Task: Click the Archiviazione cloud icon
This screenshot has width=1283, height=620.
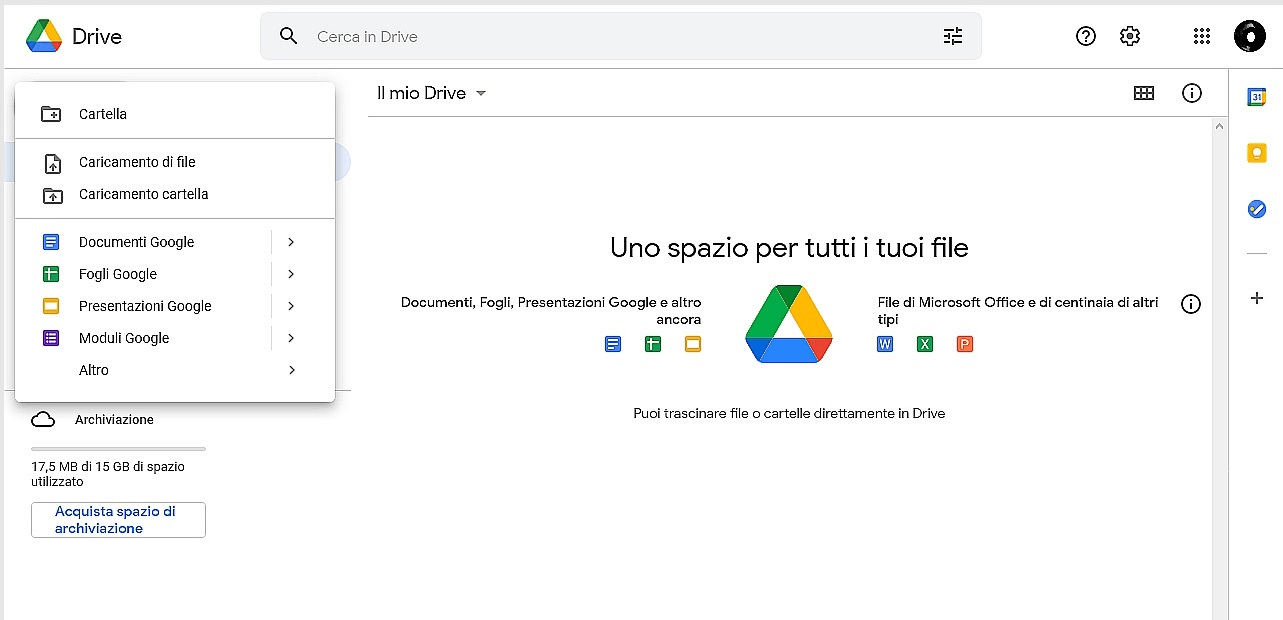Action: 43,420
